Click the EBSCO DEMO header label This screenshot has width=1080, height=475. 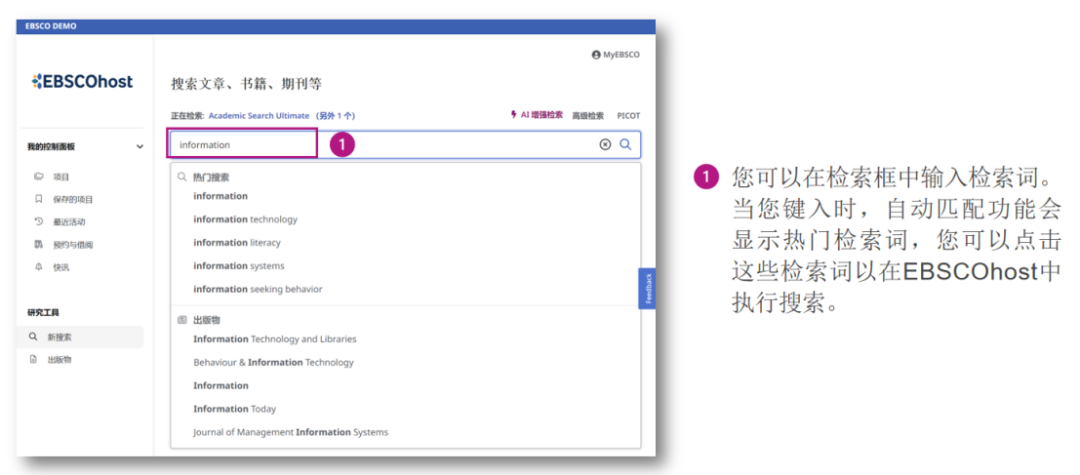click(x=51, y=26)
